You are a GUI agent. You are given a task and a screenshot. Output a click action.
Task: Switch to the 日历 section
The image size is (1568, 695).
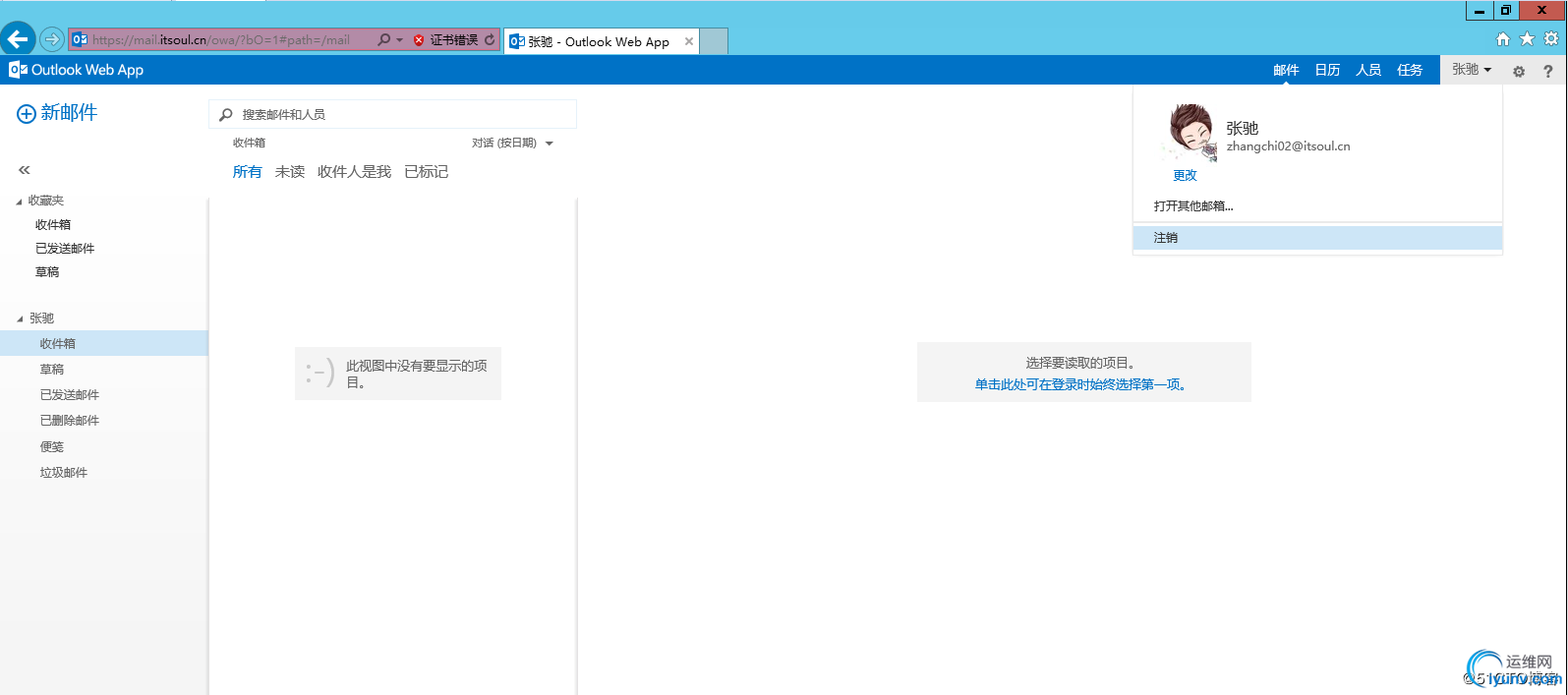(1327, 70)
